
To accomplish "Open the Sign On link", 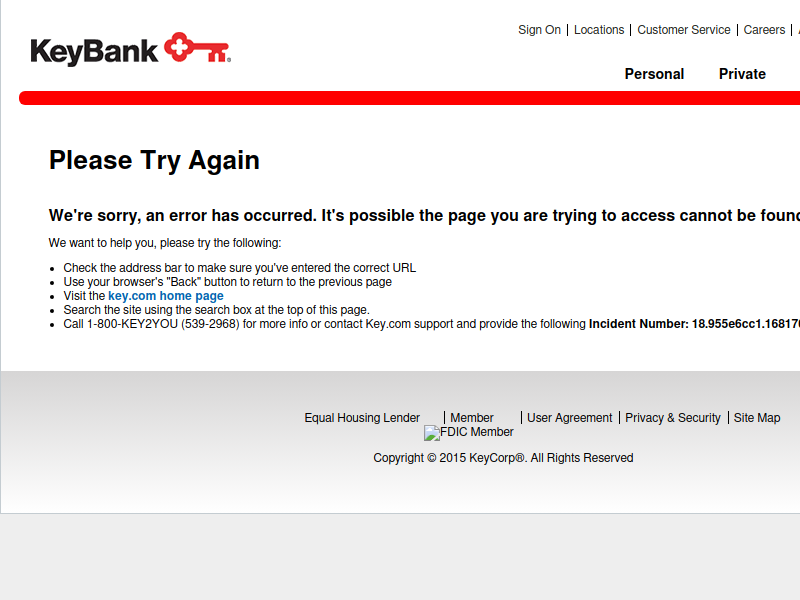I will (539, 30).
